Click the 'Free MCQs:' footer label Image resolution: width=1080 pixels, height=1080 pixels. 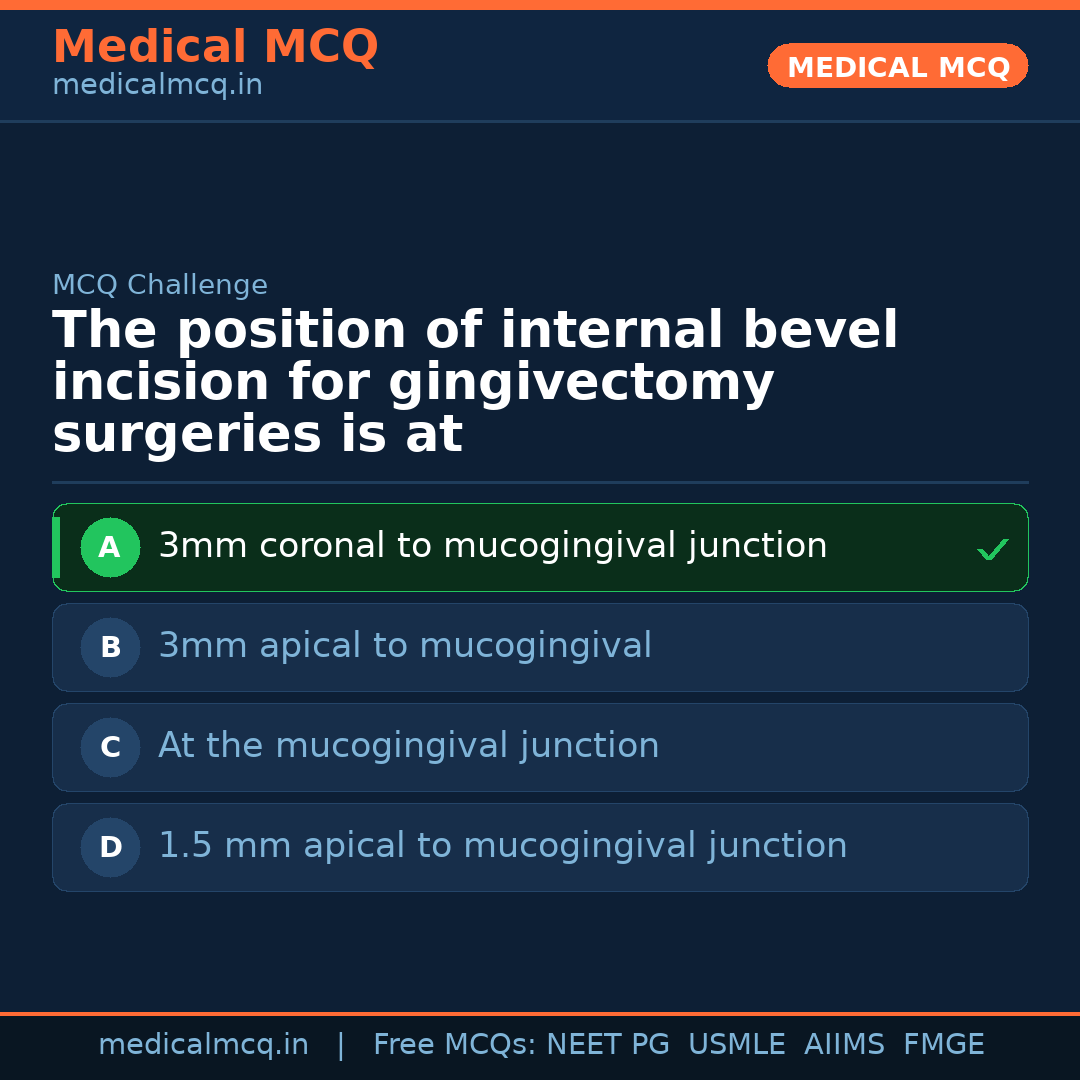point(455,1045)
